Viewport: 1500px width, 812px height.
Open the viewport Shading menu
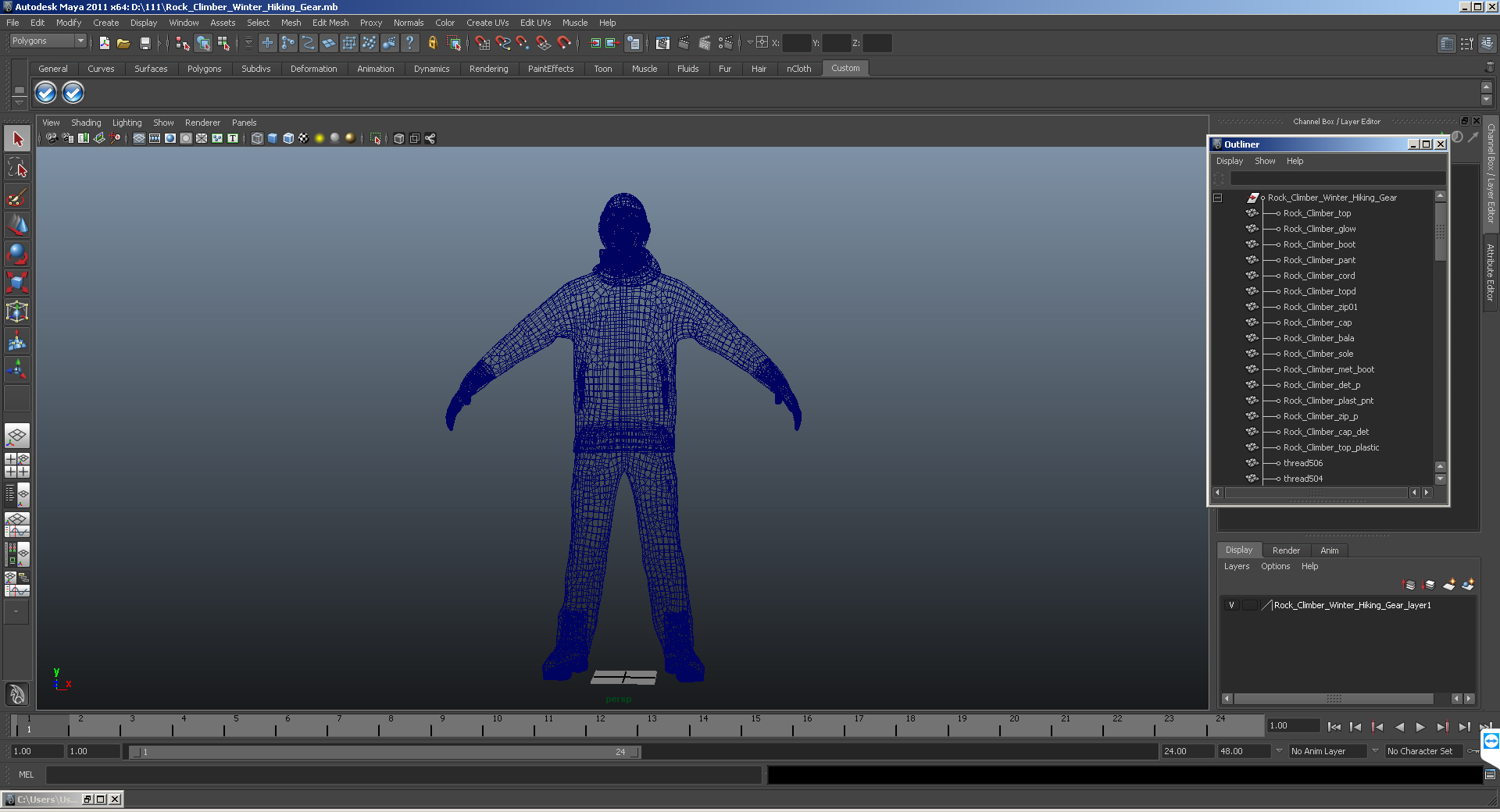point(86,123)
